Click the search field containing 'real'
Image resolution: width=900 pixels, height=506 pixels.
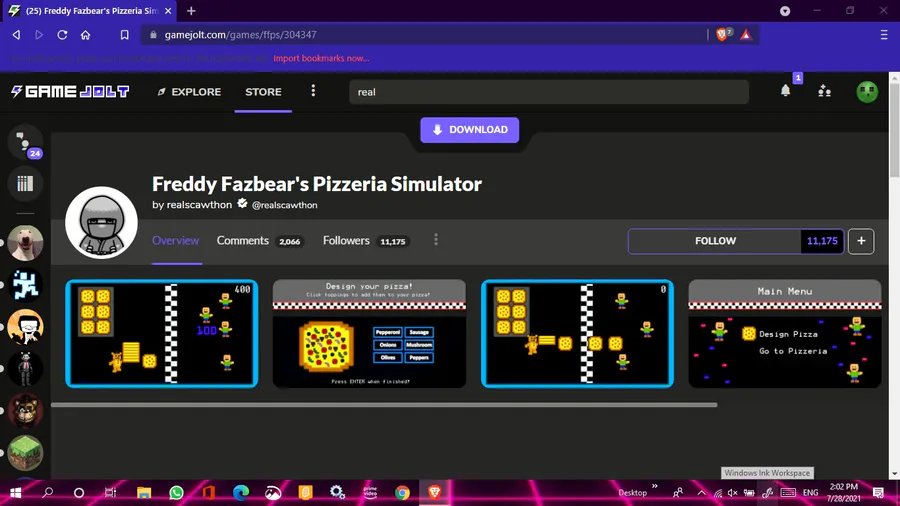point(549,92)
